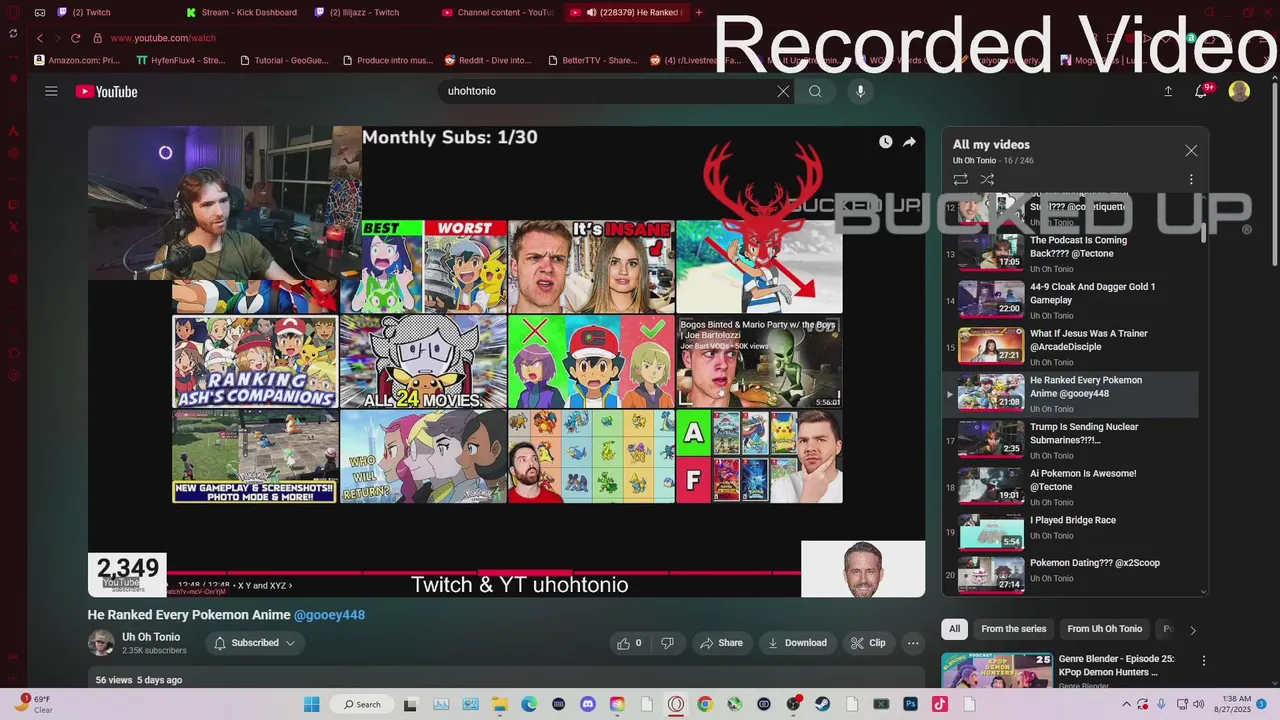Select the All filter chip
Image resolution: width=1280 pixels, height=720 pixels.
pyautogui.click(x=954, y=629)
